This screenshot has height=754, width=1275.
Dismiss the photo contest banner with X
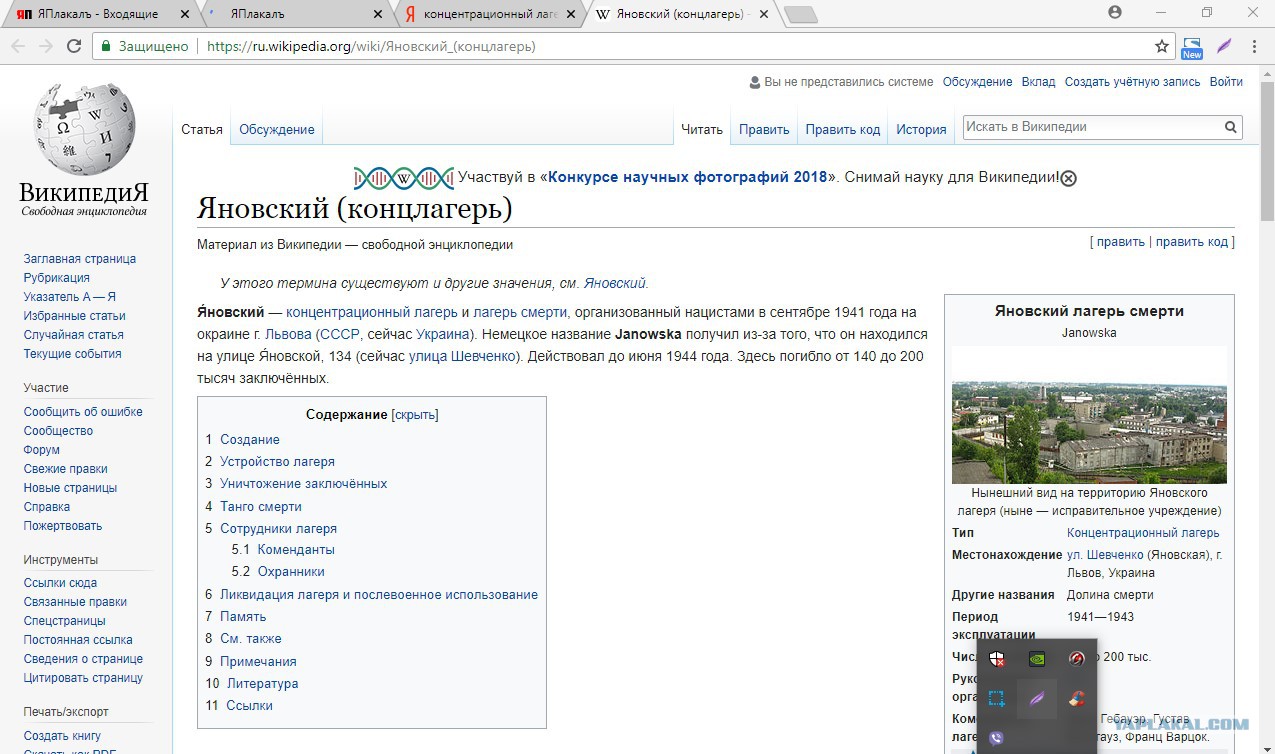coord(1068,178)
